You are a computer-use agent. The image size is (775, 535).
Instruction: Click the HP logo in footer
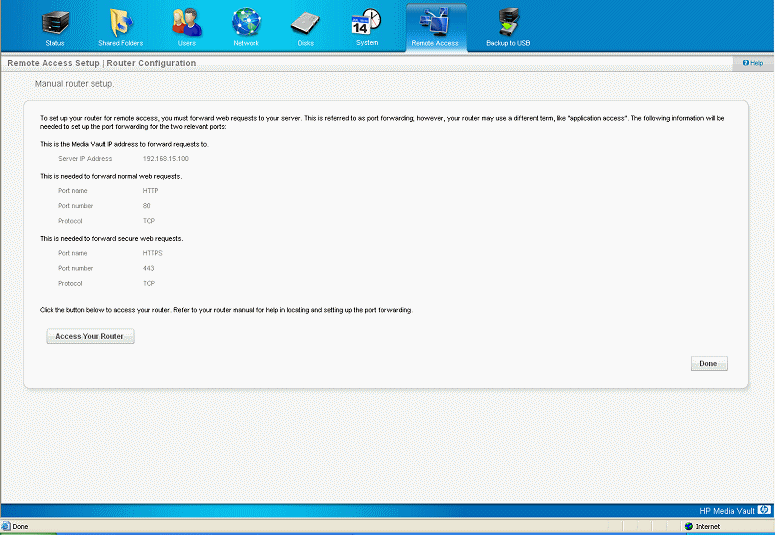(x=764, y=510)
